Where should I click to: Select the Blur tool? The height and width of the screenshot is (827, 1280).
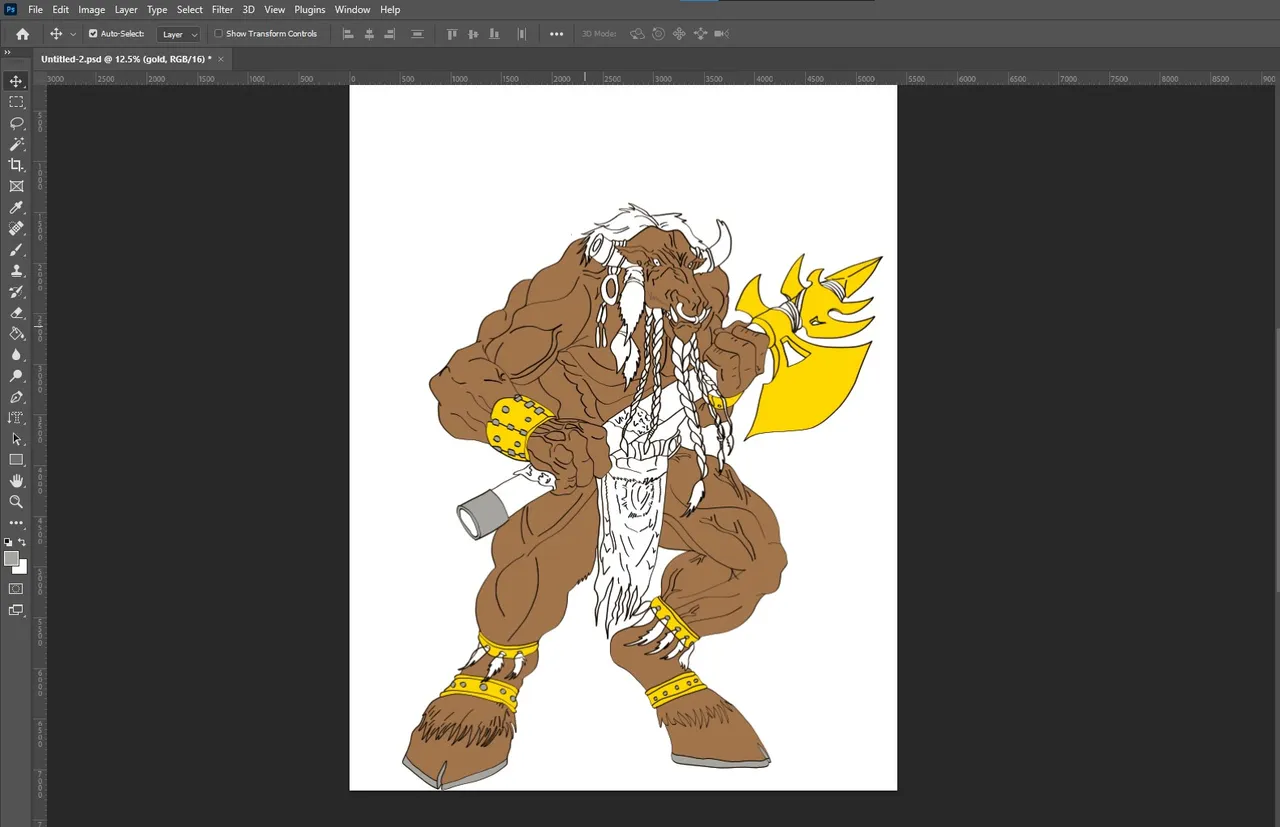[16, 355]
